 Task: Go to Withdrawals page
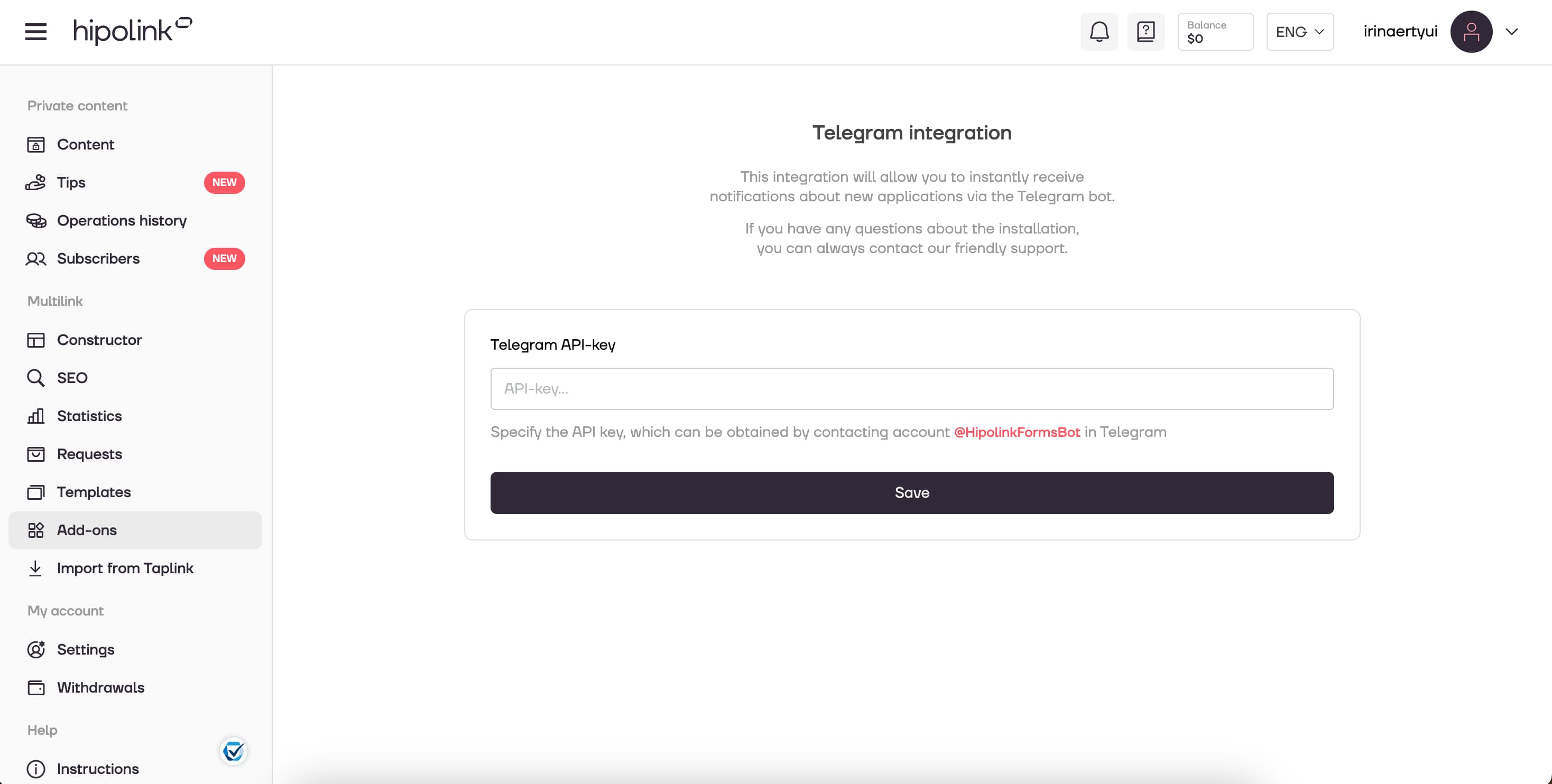tap(135, 687)
